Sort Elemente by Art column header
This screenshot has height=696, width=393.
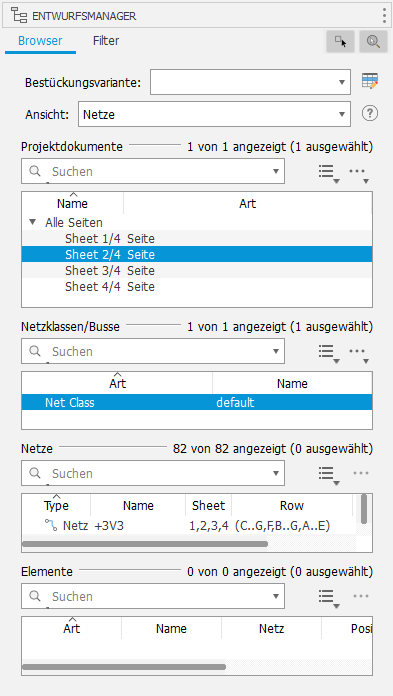point(71,628)
